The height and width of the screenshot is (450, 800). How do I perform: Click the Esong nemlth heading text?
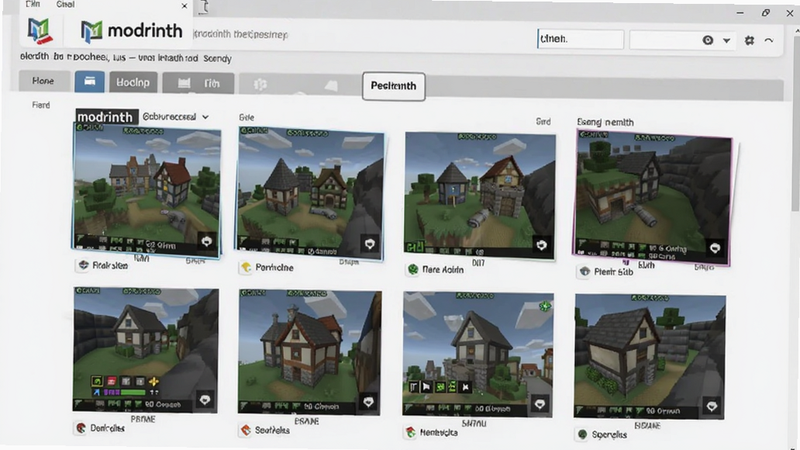tap(606, 122)
